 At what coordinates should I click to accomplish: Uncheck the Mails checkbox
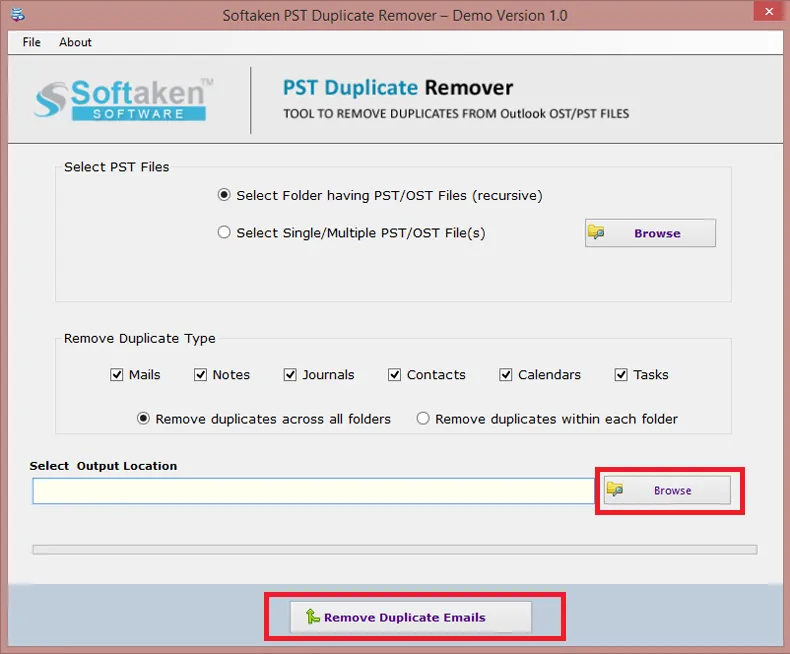pyautogui.click(x=116, y=375)
